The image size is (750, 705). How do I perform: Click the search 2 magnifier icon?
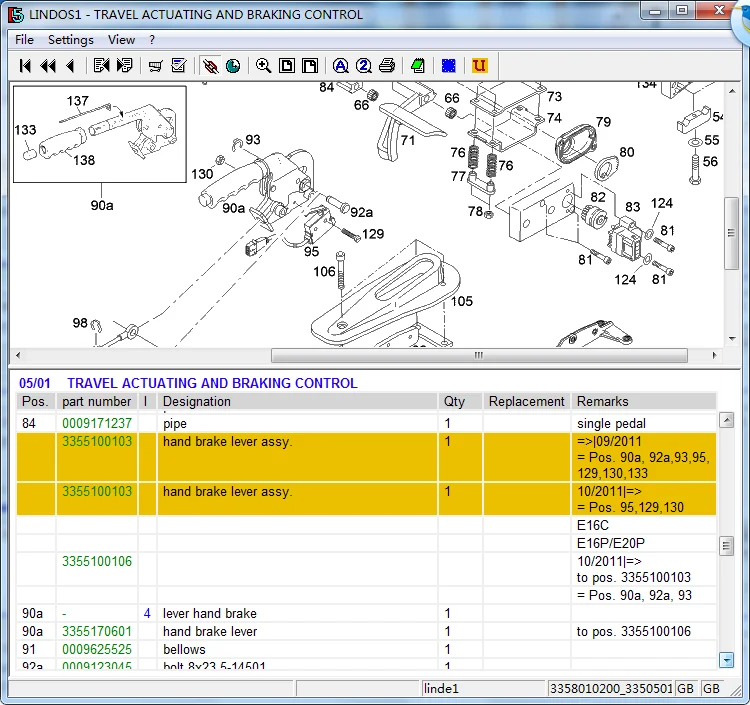pos(364,66)
